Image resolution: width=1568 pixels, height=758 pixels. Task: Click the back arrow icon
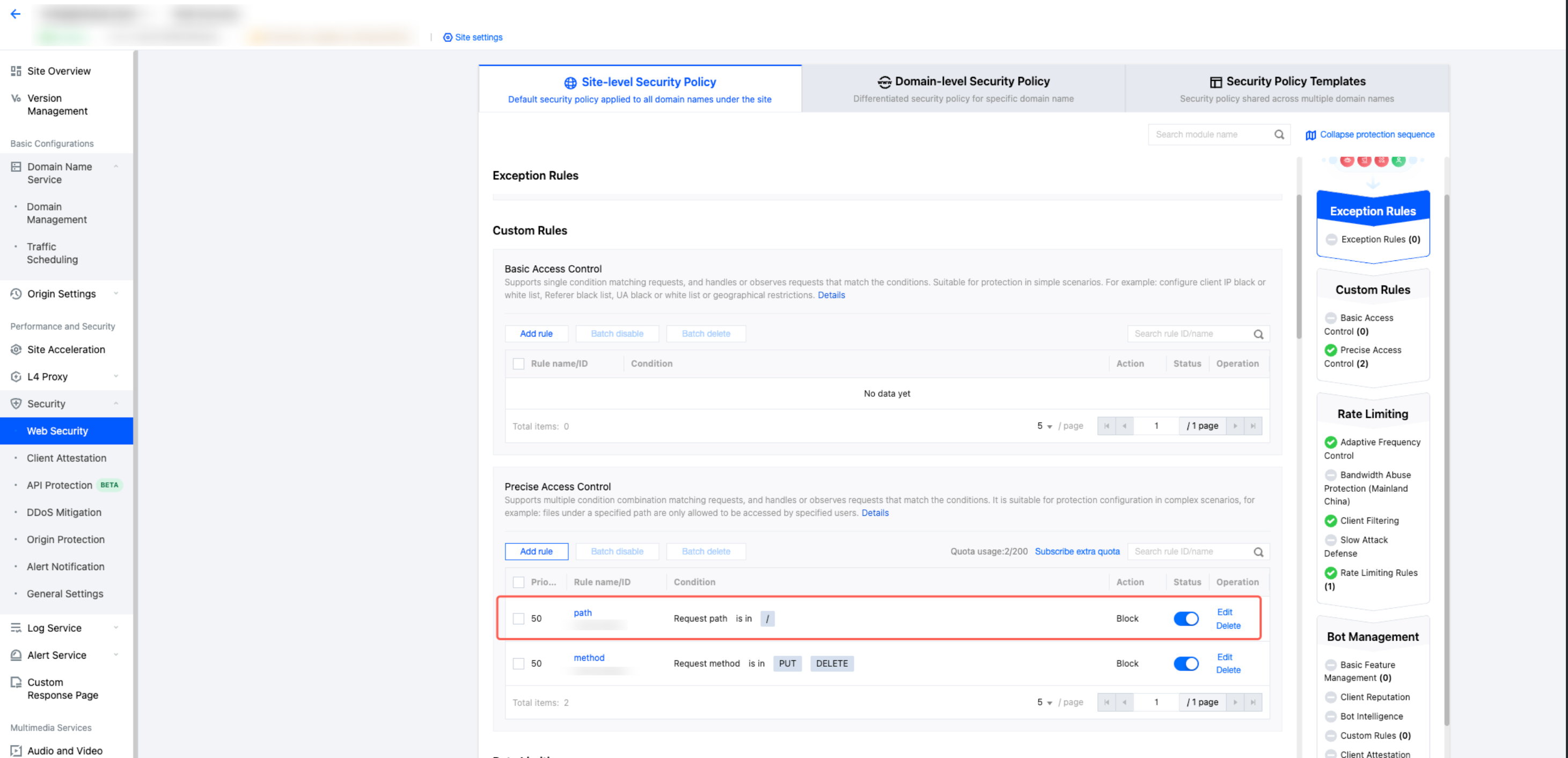16,14
